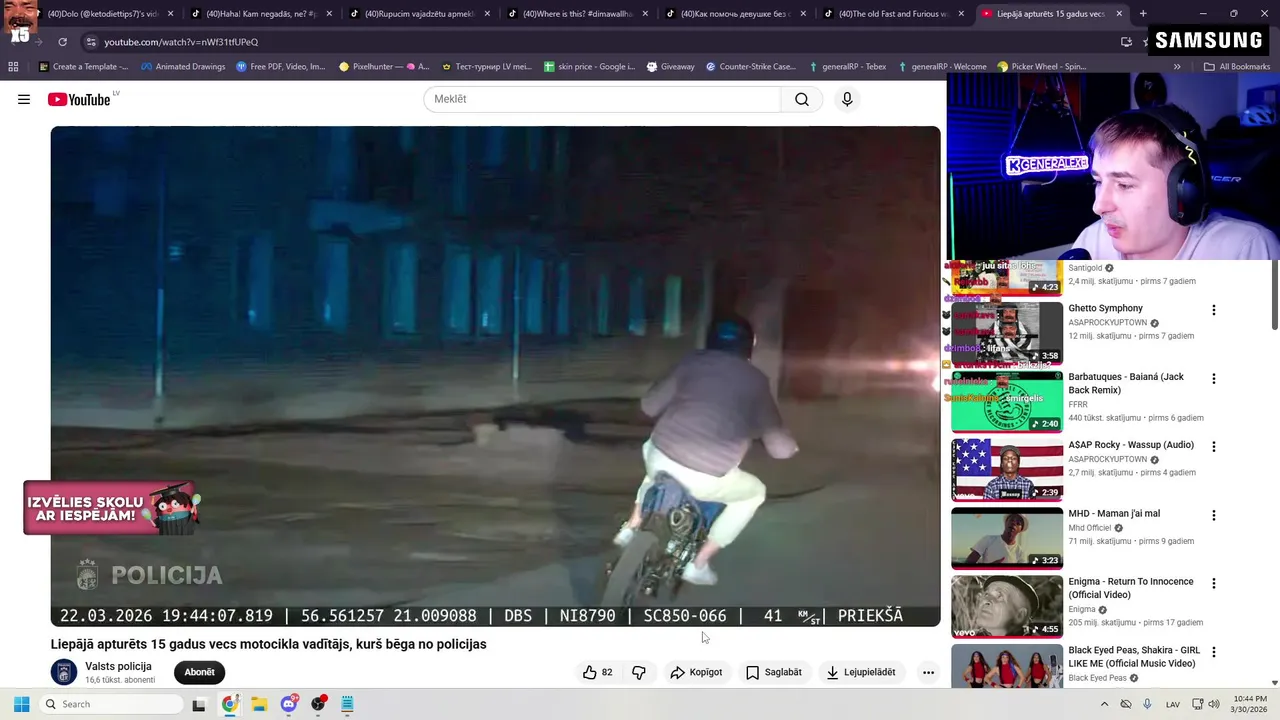1280x720 pixels.
Task: Open Windows Start menu
Action: (21, 704)
